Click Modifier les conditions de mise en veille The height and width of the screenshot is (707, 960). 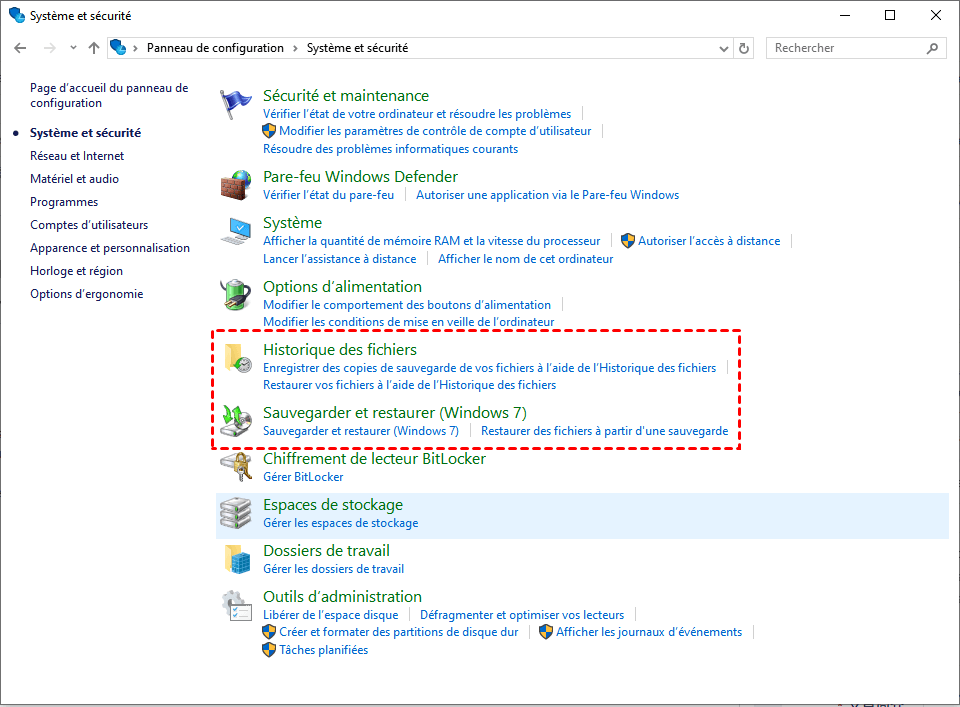click(x=408, y=322)
